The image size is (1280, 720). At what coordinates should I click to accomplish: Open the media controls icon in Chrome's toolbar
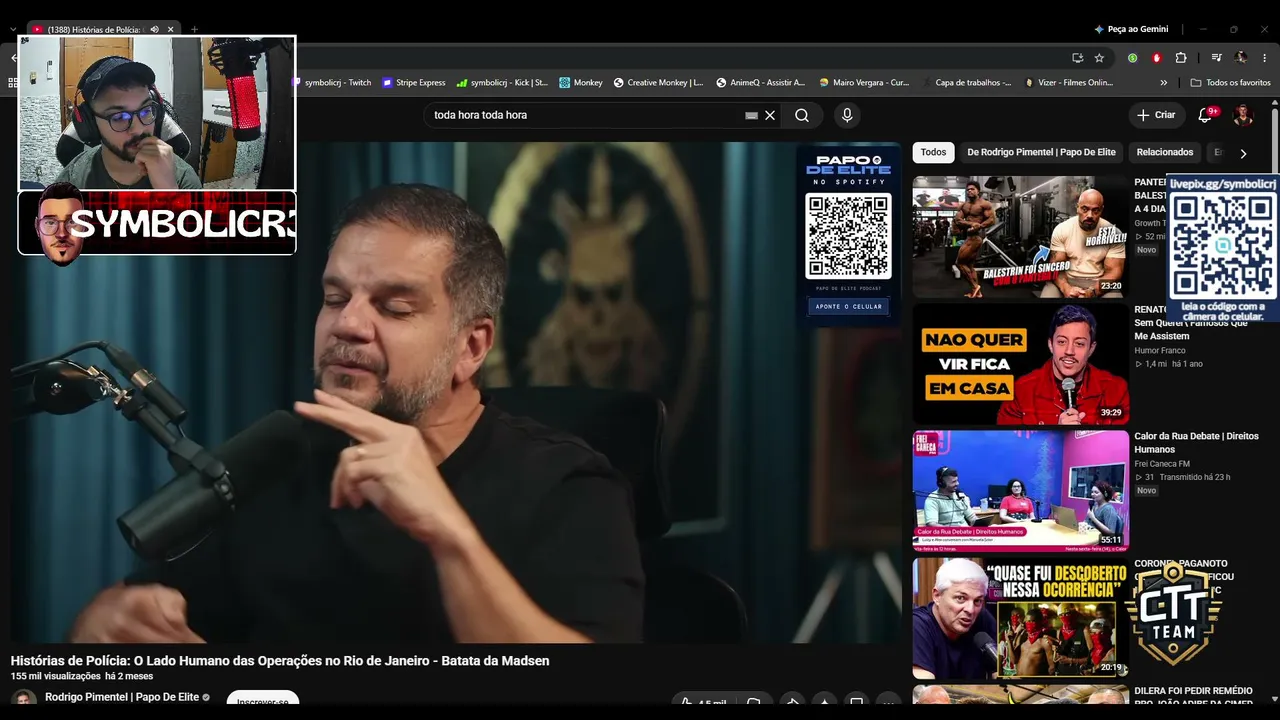tap(1216, 58)
